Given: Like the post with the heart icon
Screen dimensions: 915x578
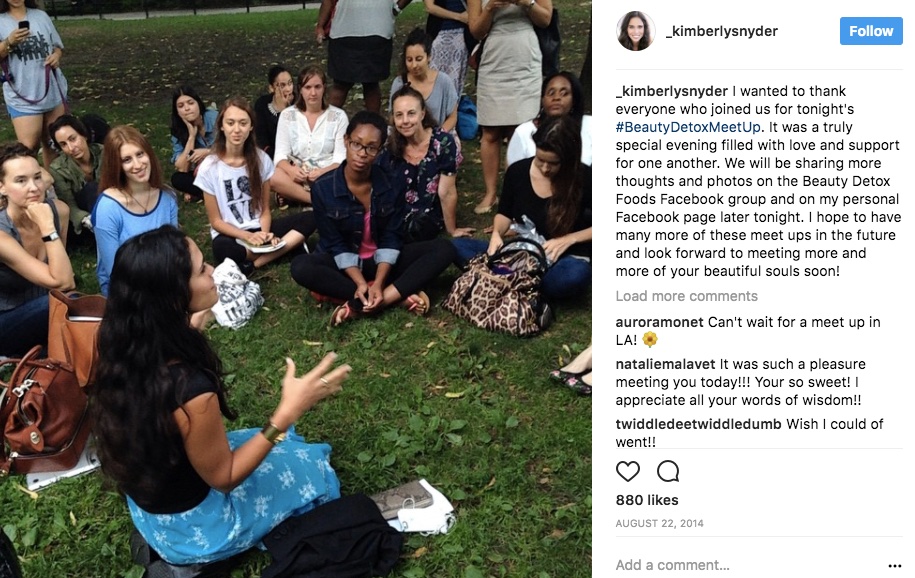Looking at the screenshot, I should click(628, 471).
